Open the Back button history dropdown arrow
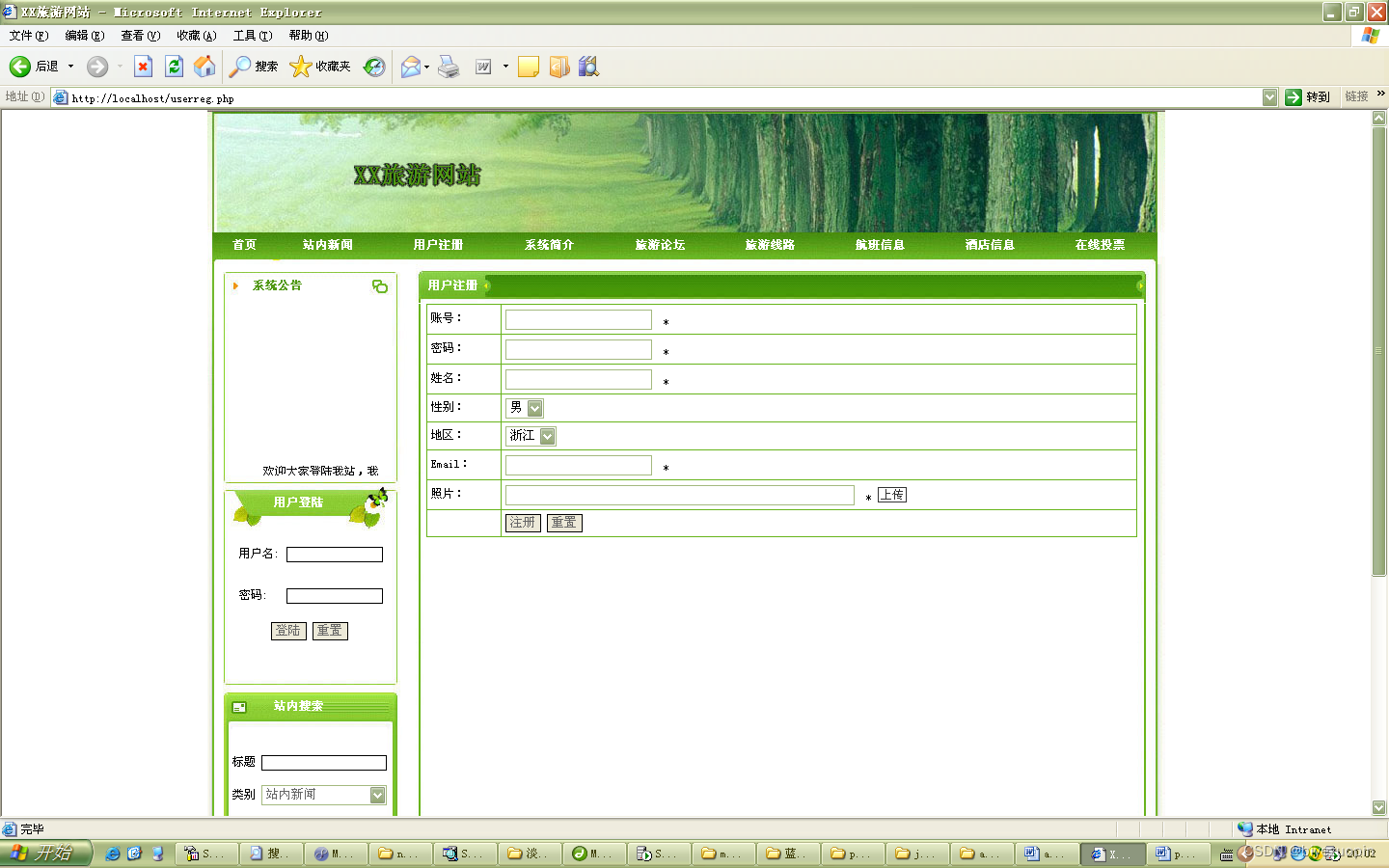Viewport: 1389px width, 868px height. (70, 67)
